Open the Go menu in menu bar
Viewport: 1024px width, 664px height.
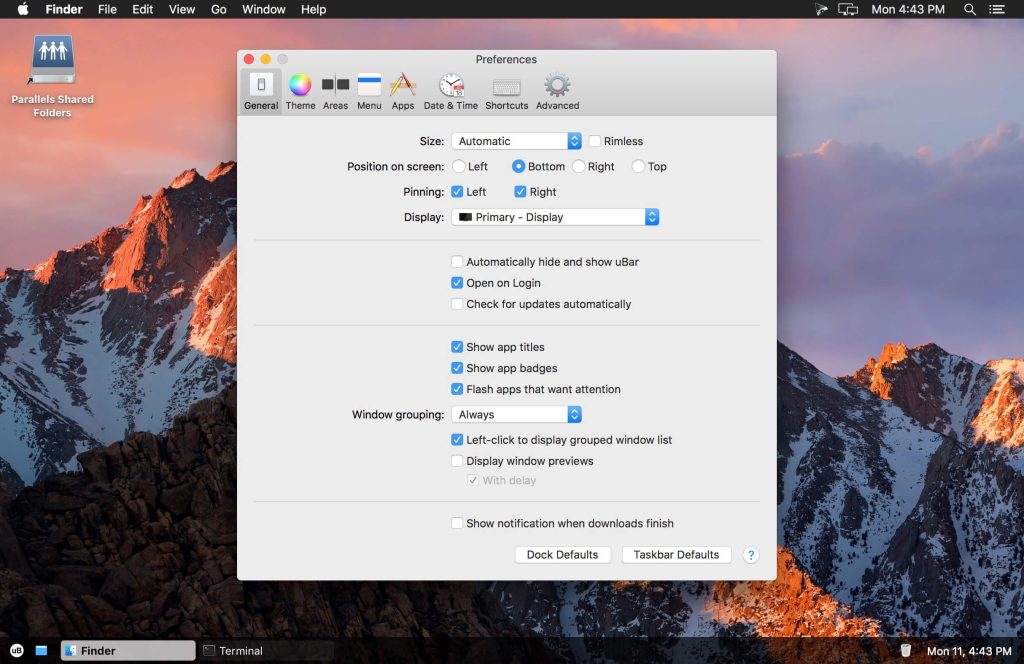218,9
